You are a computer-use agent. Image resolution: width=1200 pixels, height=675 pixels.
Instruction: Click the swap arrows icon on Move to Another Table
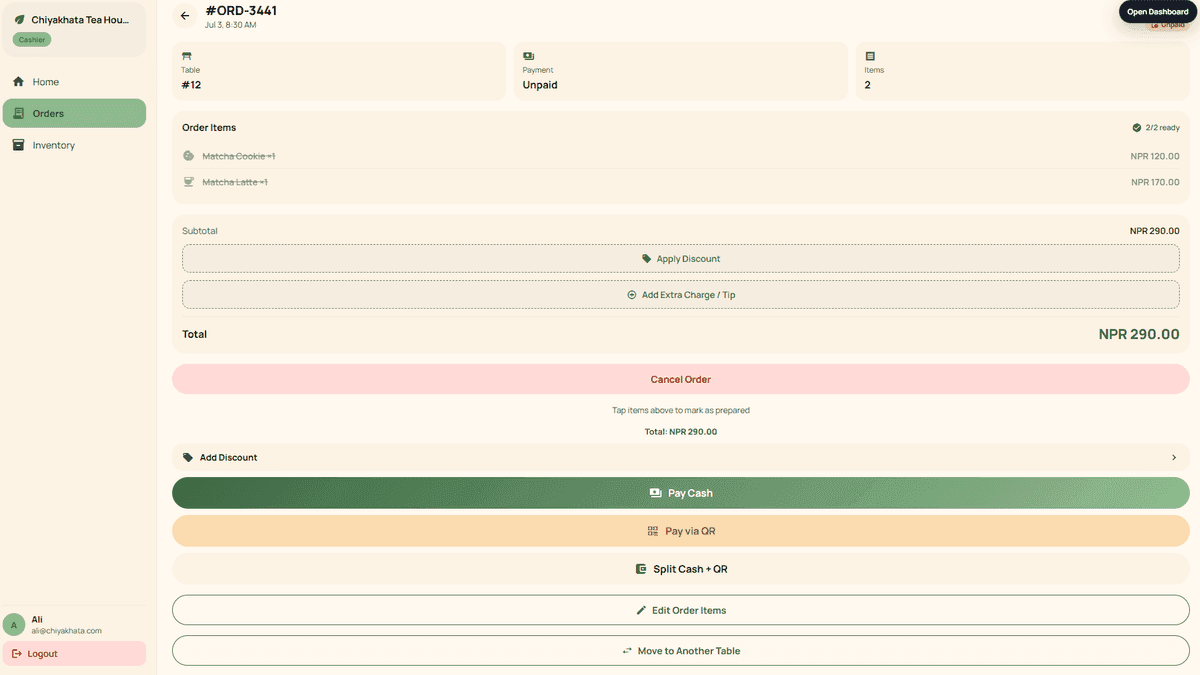(x=627, y=651)
